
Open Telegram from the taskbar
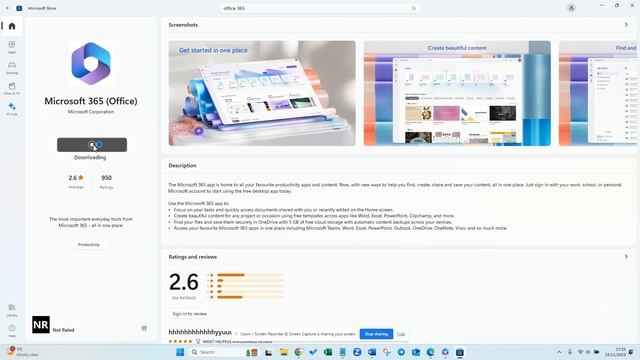pyautogui.click(x=401, y=352)
